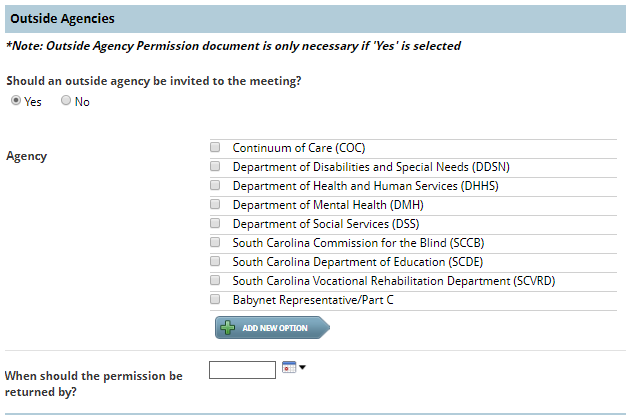Click the calendar date picker icon
The height and width of the screenshot is (415, 632).
click(289, 367)
